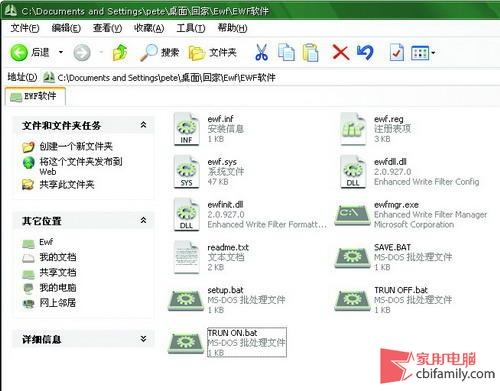Select the ewfinit.dll file icon

[186, 214]
